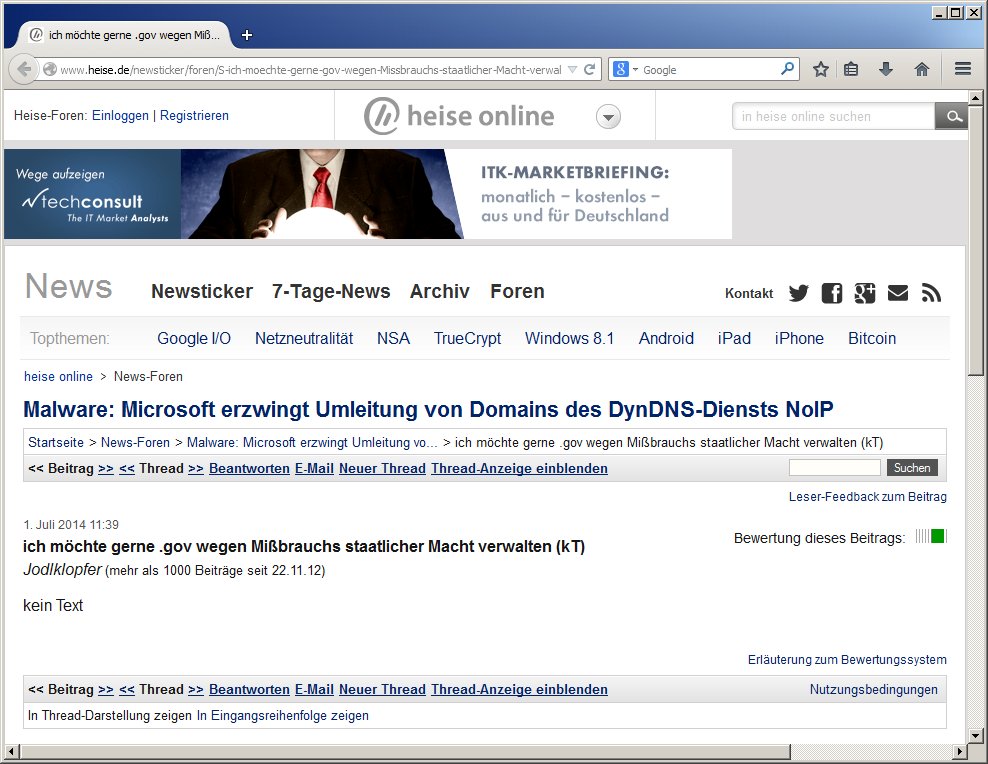Click the Kontakt link
The width and height of the screenshot is (988, 764).
[749, 294]
